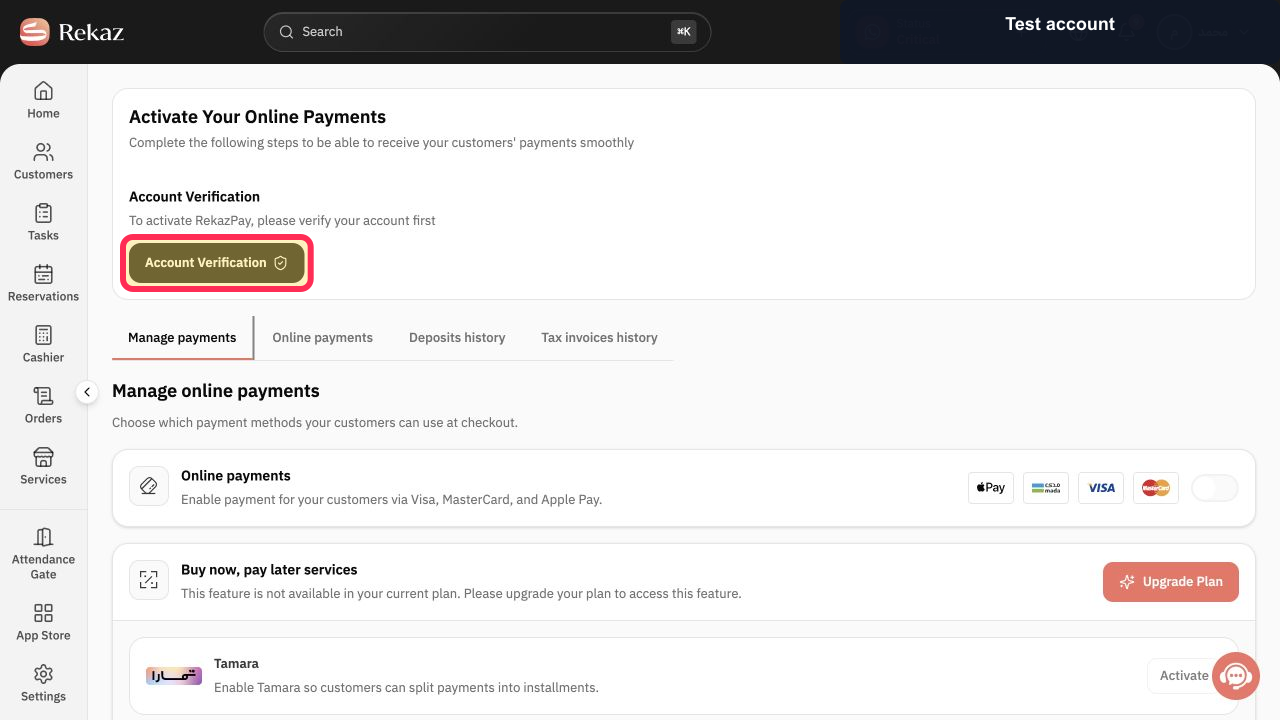Open Settings gear in sidebar

coord(43,674)
